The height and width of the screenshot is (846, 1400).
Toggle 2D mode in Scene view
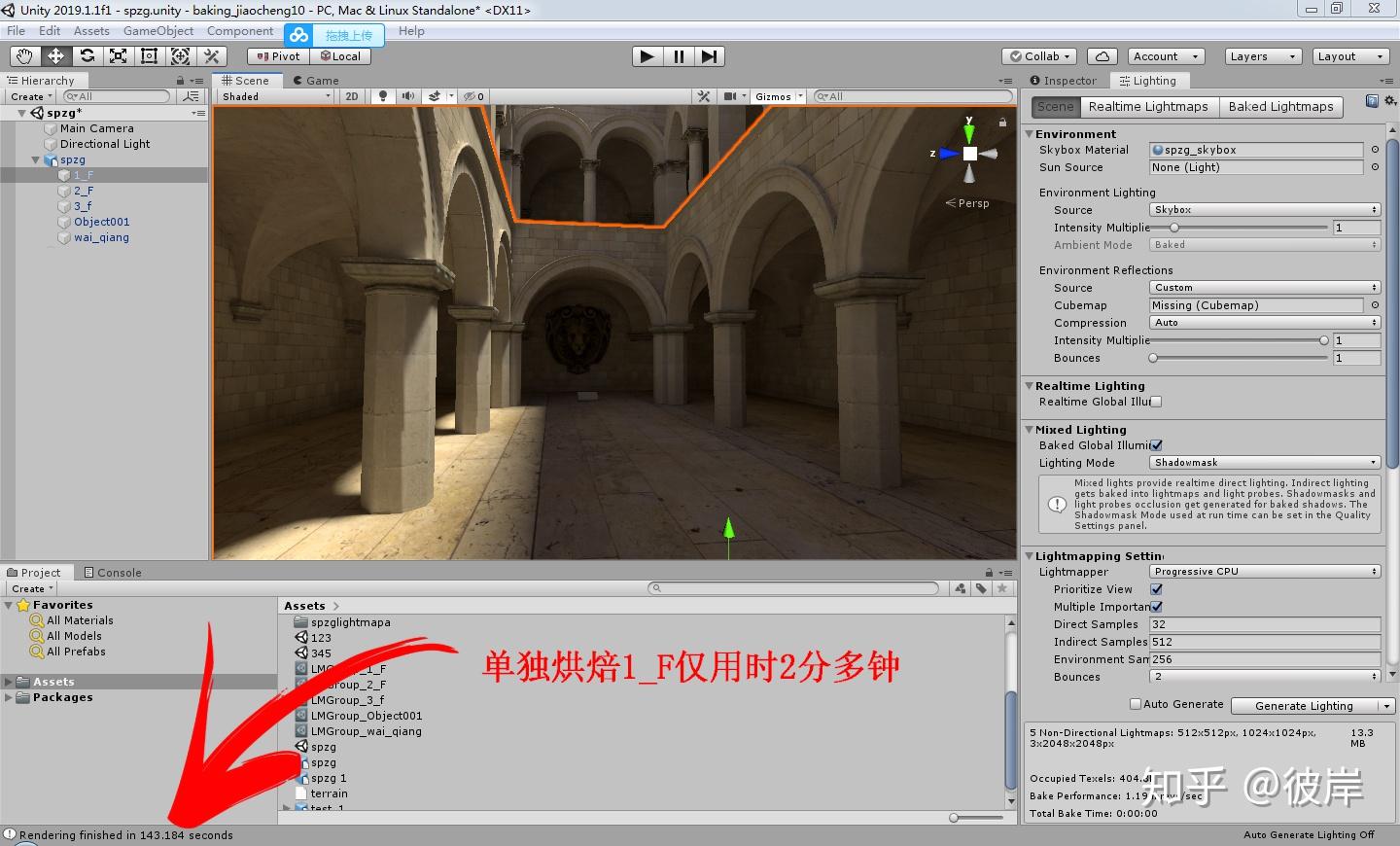352,96
